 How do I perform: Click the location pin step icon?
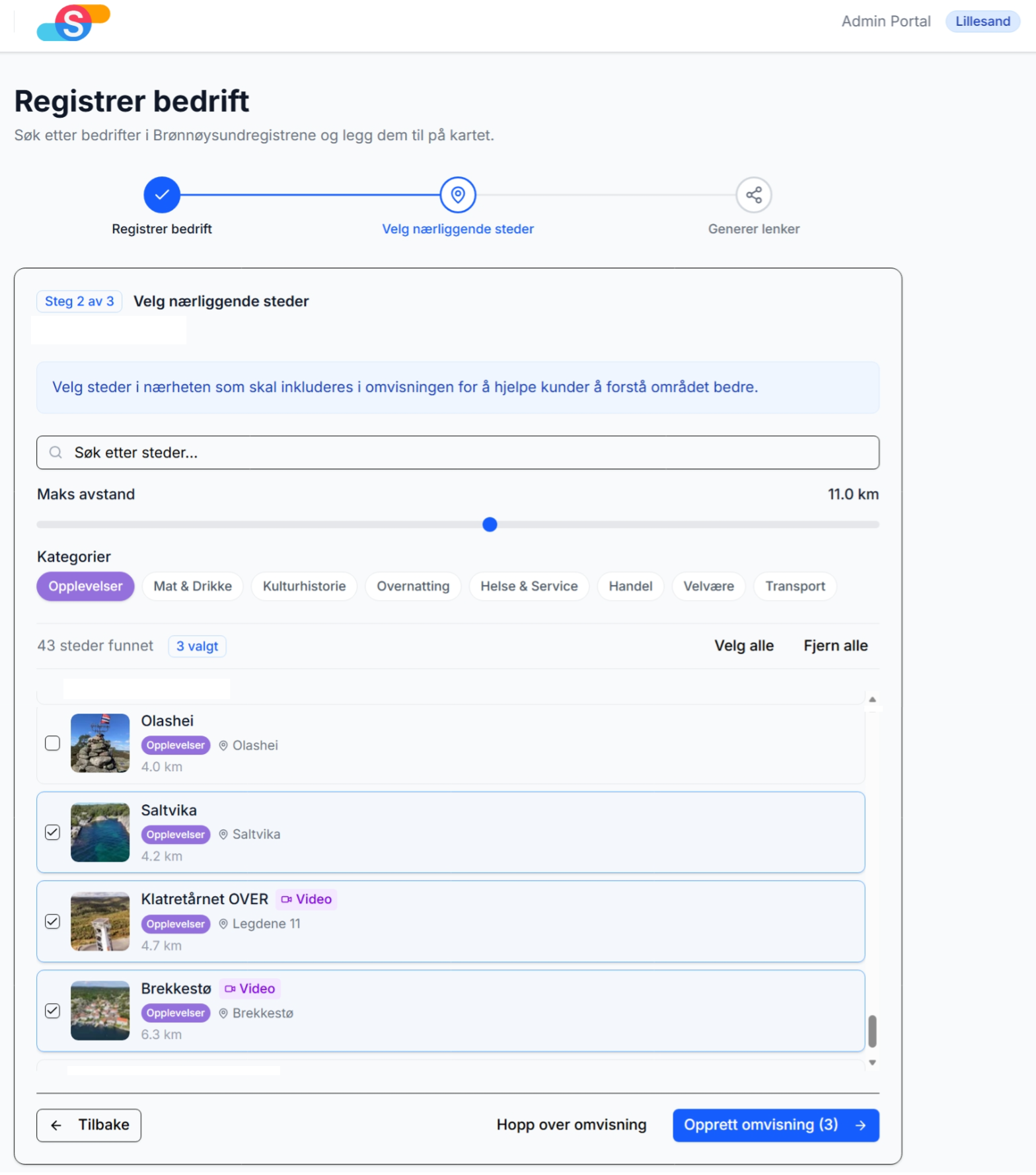click(458, 195)
